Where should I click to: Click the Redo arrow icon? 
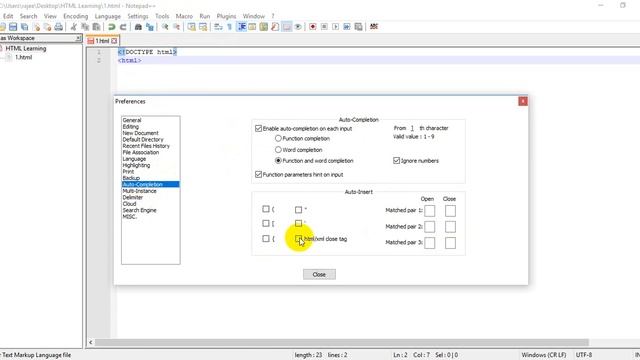pyautogui.click(x=123, y=27)
